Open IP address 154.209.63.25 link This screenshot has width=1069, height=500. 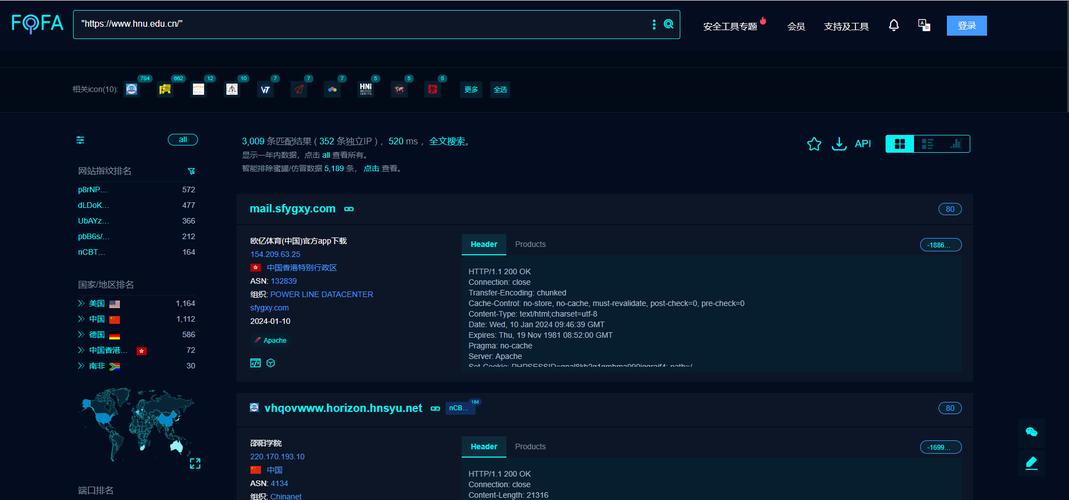pyautogui.click(x=275, y=254)
